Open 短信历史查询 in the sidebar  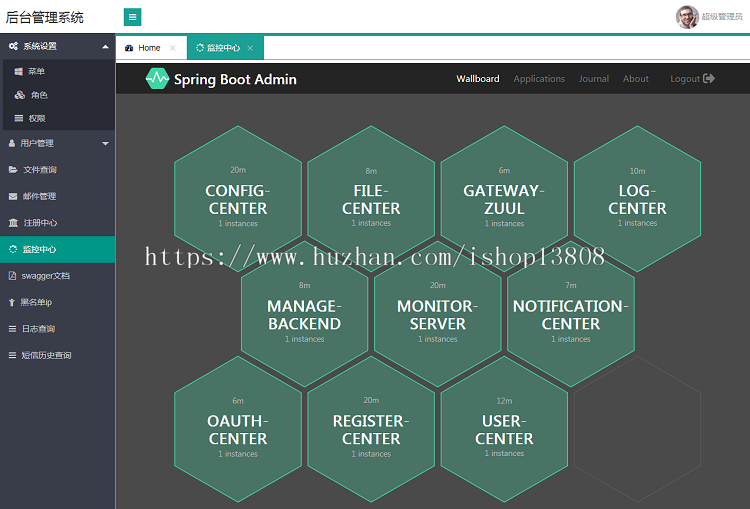click(x=57, y=355)
